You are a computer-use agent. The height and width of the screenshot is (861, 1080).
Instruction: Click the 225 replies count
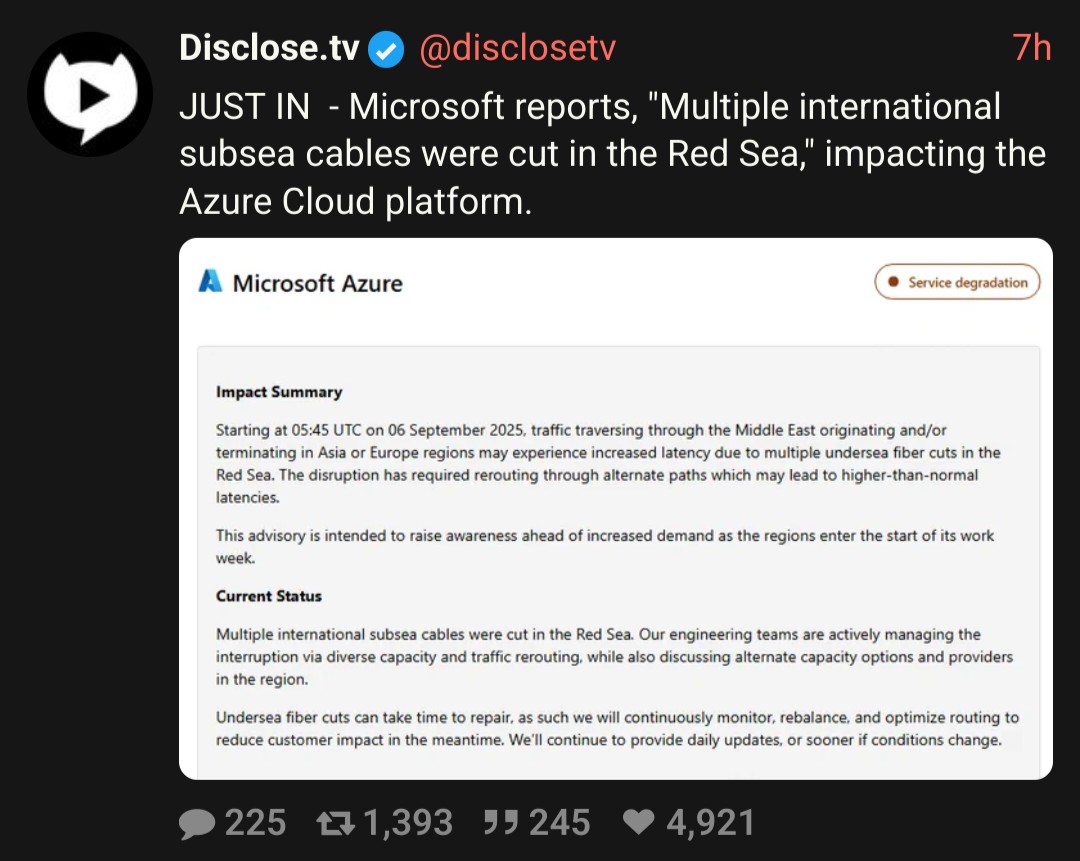coord(255,823)
